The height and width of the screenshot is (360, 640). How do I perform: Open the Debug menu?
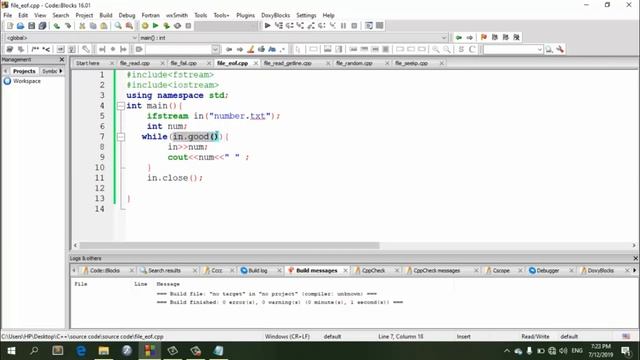pyautogui.click(x=127, y=15)
